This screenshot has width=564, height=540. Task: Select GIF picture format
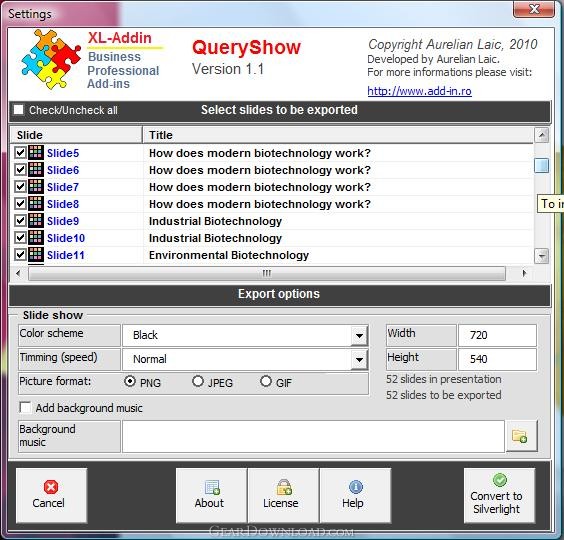(x=266, y=381)
